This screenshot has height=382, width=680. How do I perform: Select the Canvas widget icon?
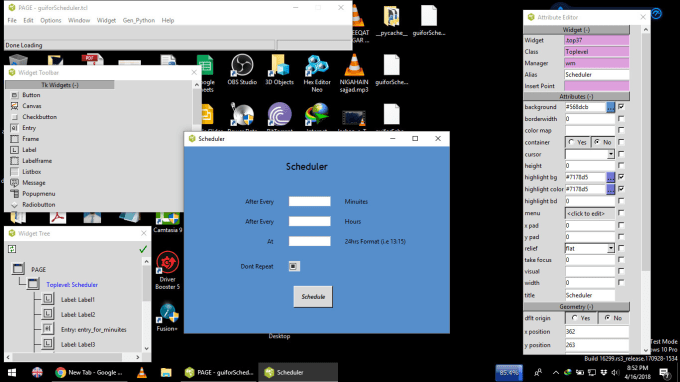[x=14, y=106]
